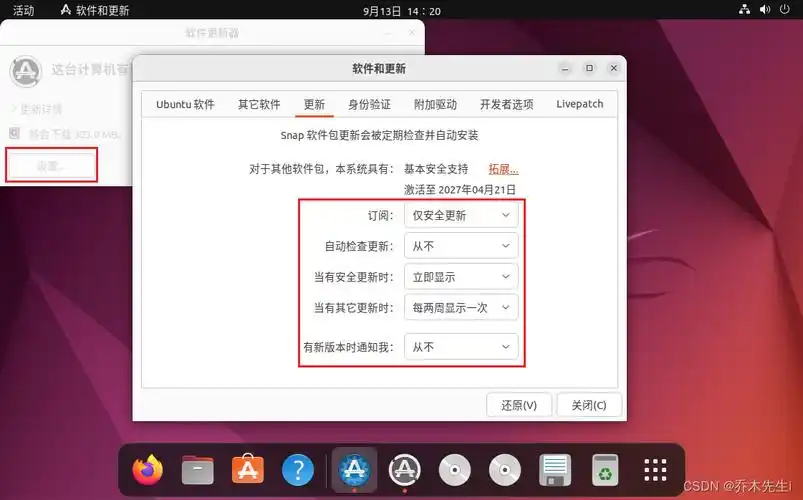Open the 拓展... link

tap(503, 169)
